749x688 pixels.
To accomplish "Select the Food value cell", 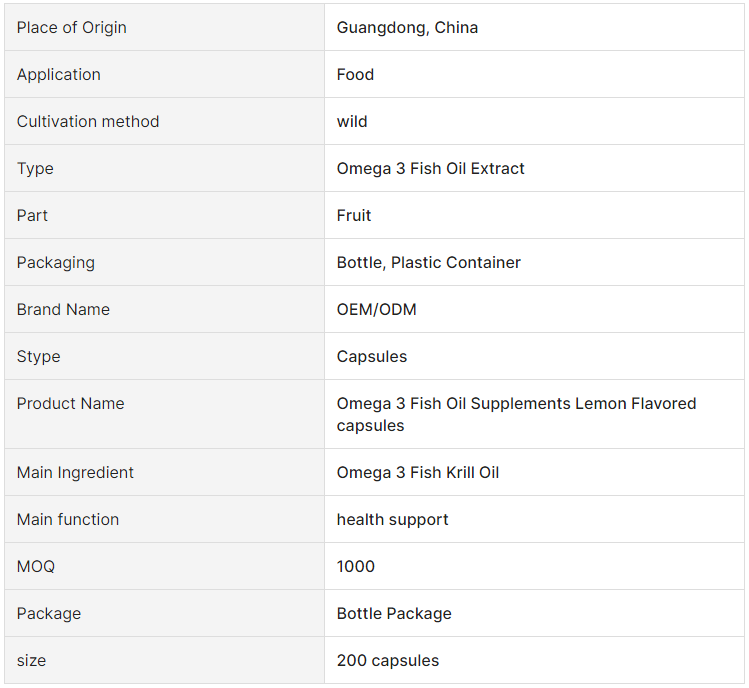I will pos(534,74).
